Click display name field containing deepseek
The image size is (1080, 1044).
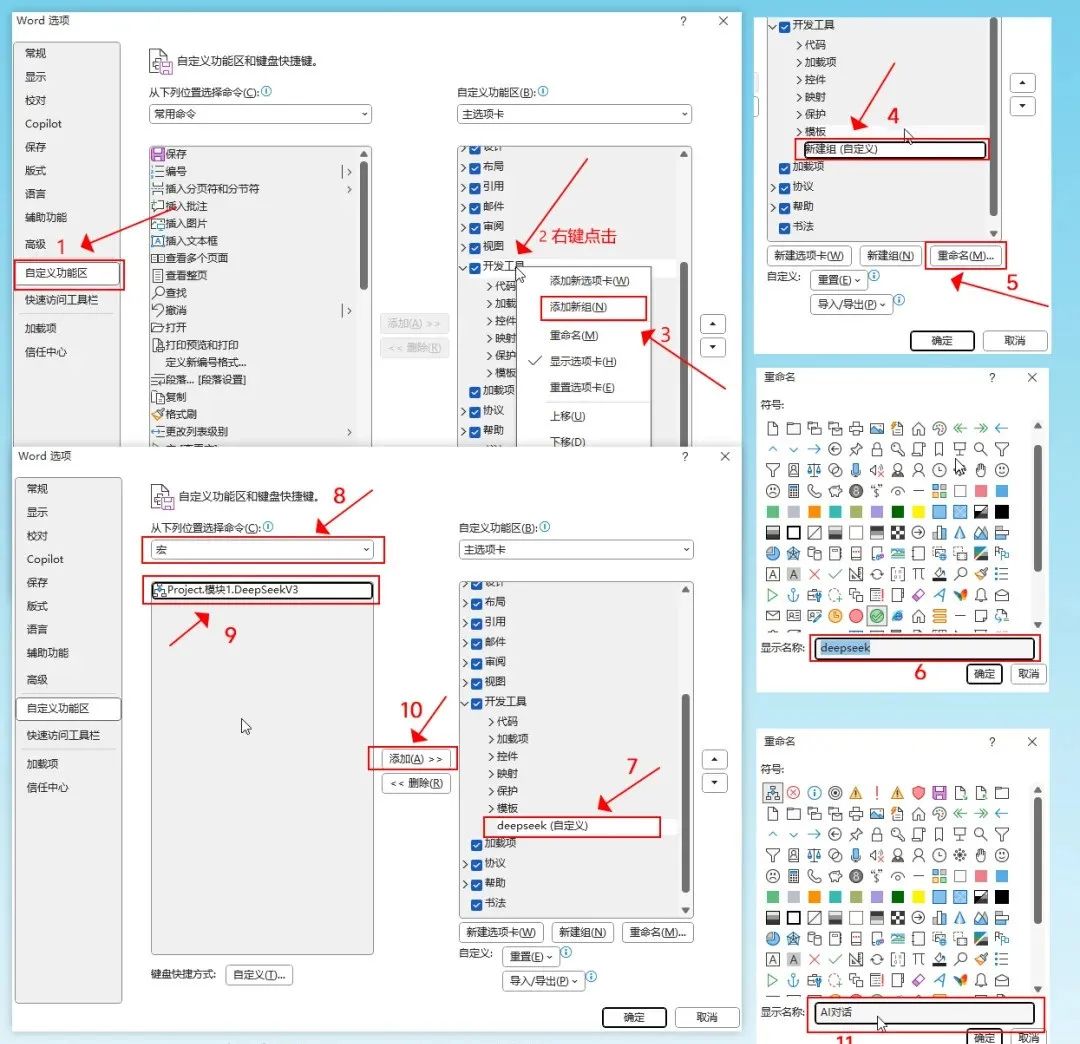click(924, 648)
